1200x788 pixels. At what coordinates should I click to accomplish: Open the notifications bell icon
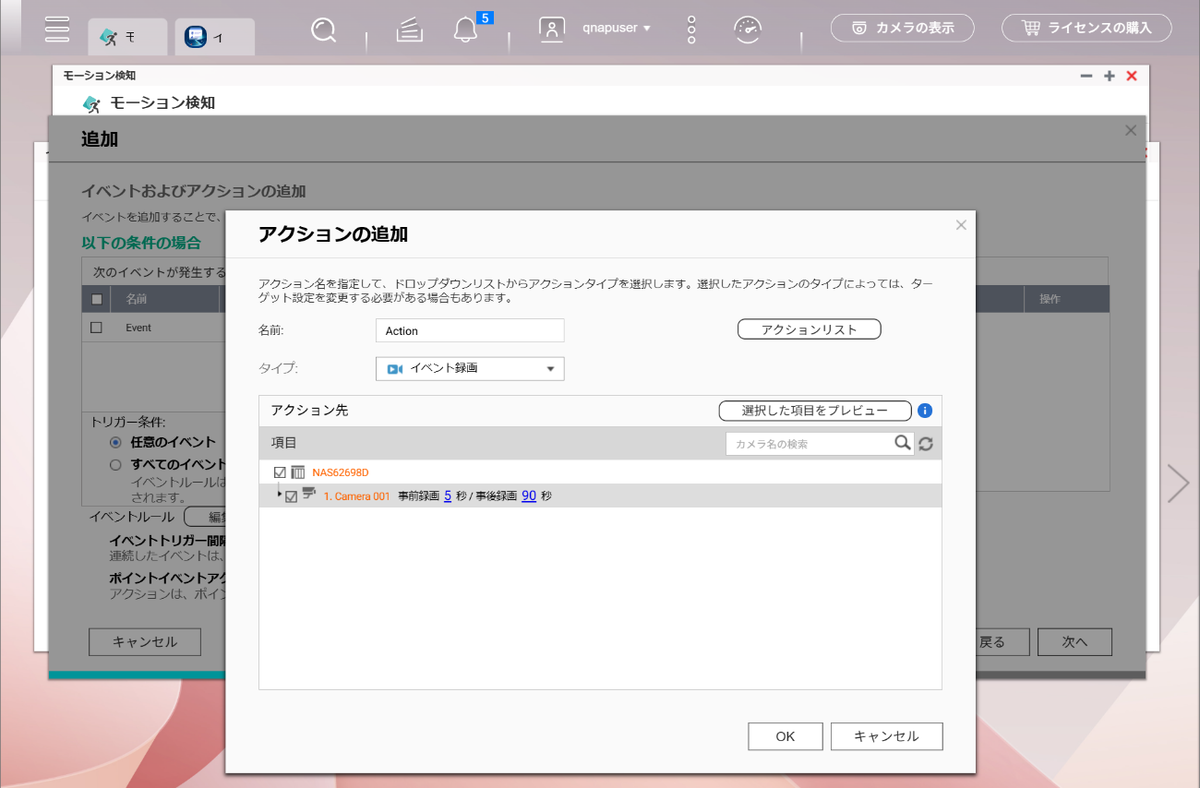465,30
